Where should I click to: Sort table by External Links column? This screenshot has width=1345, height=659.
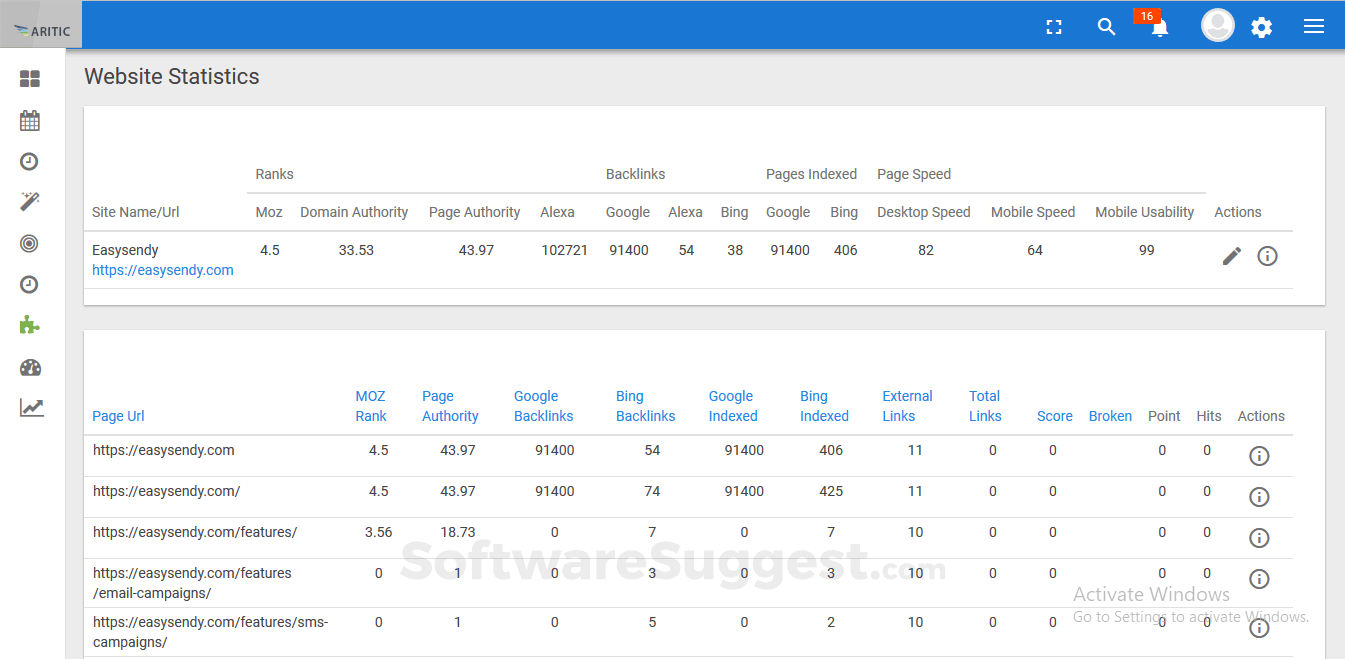point(907,406)
